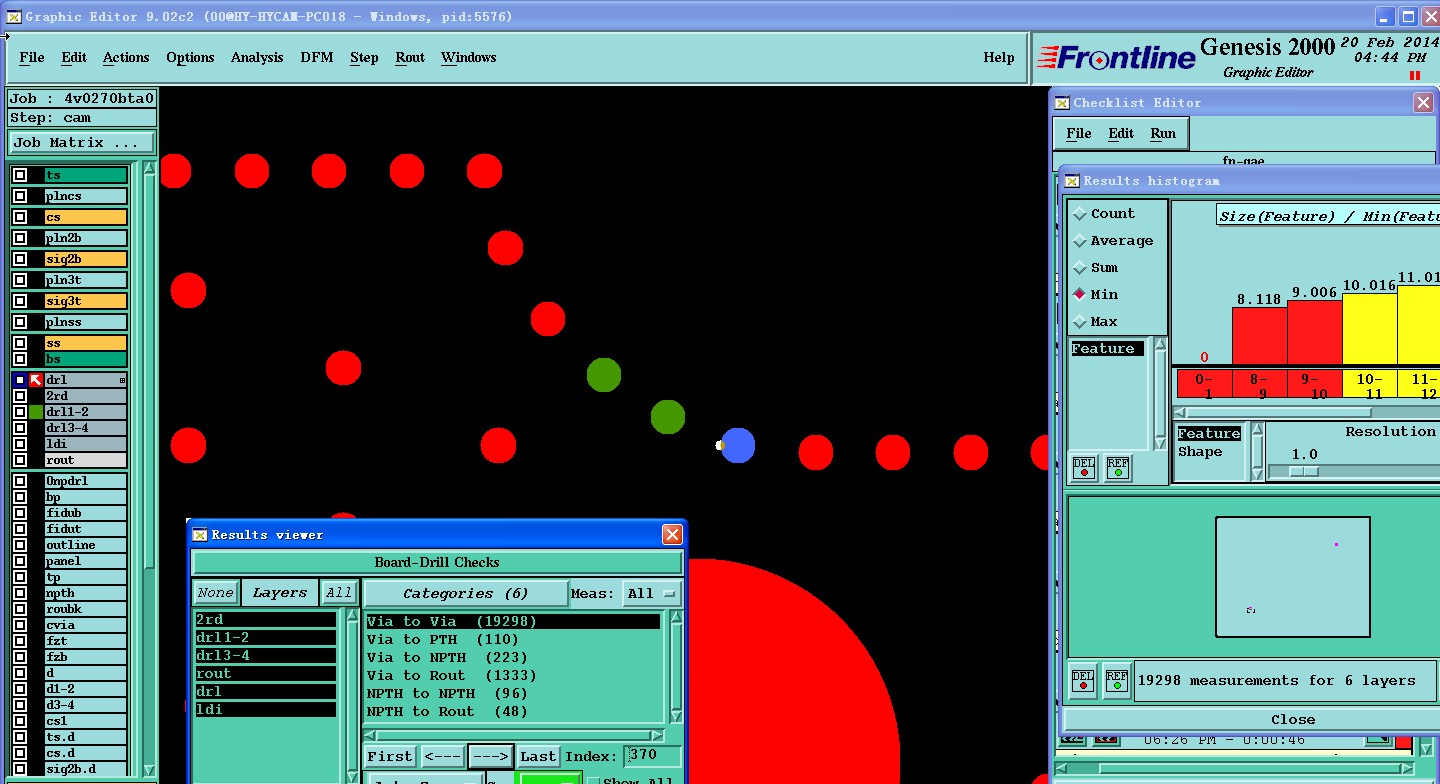Select 'Via to PTH (110)' category
Viewport: 1440px width, 784px height.
tap(442, 640)
